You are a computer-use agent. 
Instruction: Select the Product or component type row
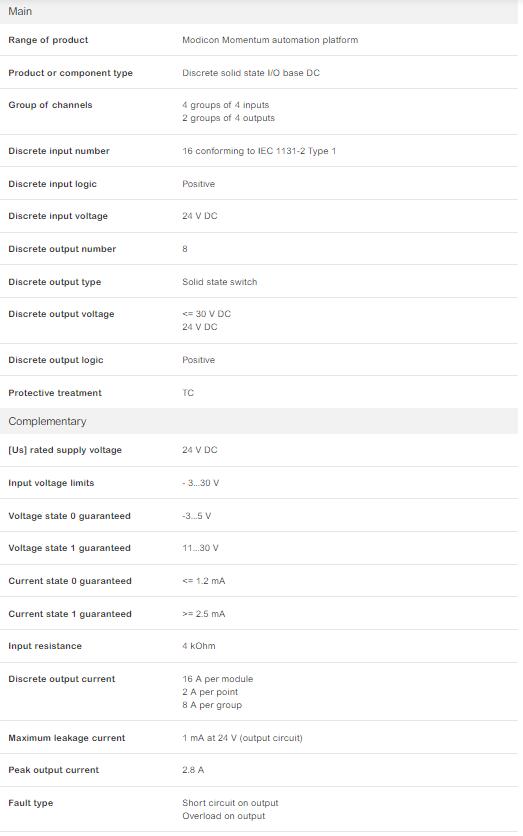click(259, 73)
